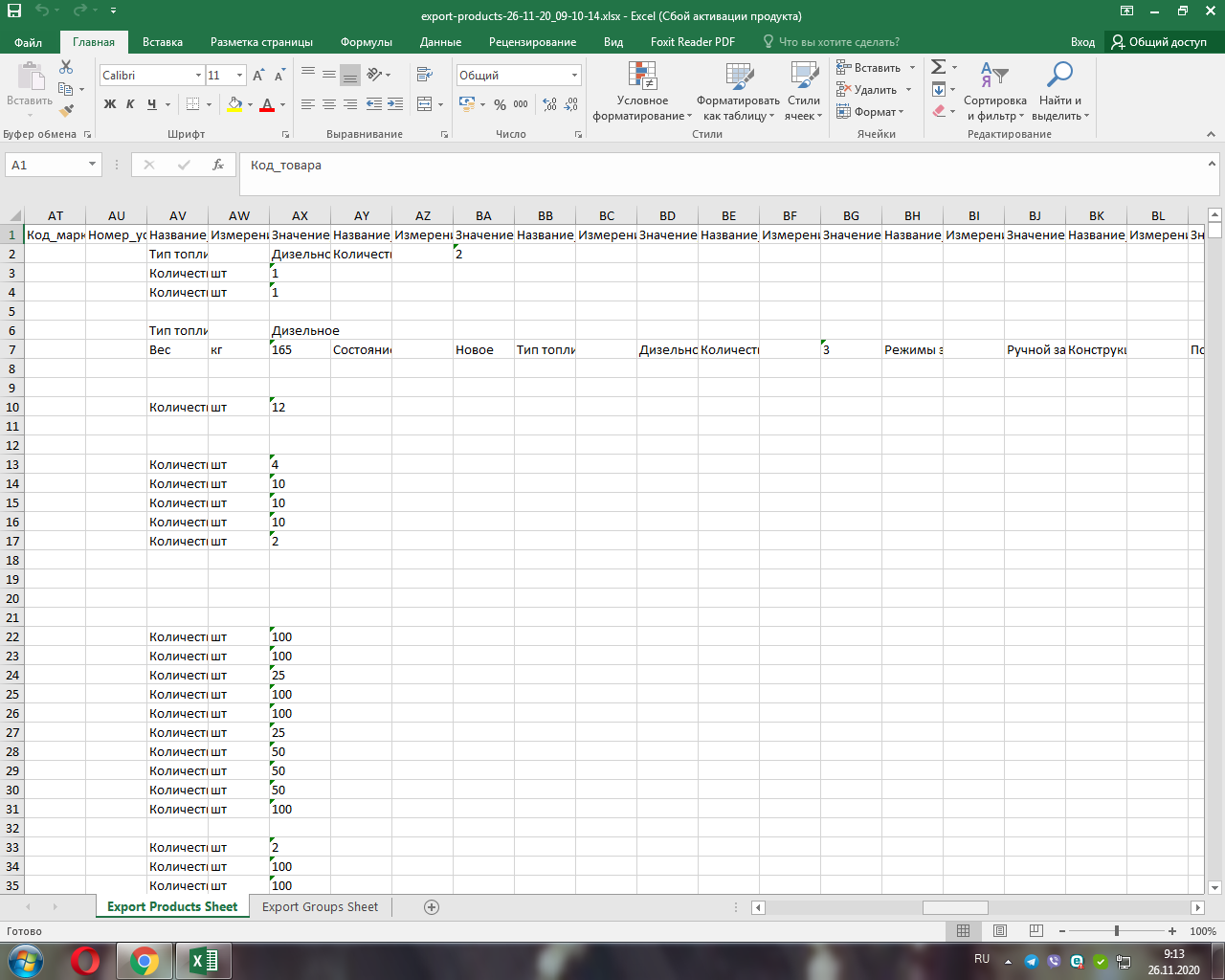The image size is (1225, 980).
Task: Click the Общий доступ share button
Action: click(1160, 42)
